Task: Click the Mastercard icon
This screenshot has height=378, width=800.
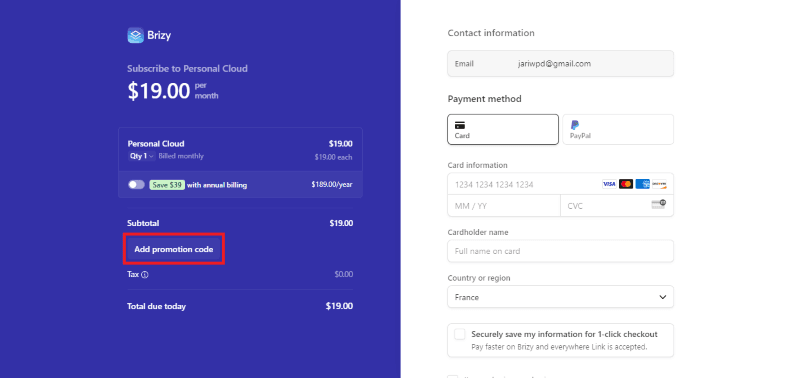Action: coord(626,184)
